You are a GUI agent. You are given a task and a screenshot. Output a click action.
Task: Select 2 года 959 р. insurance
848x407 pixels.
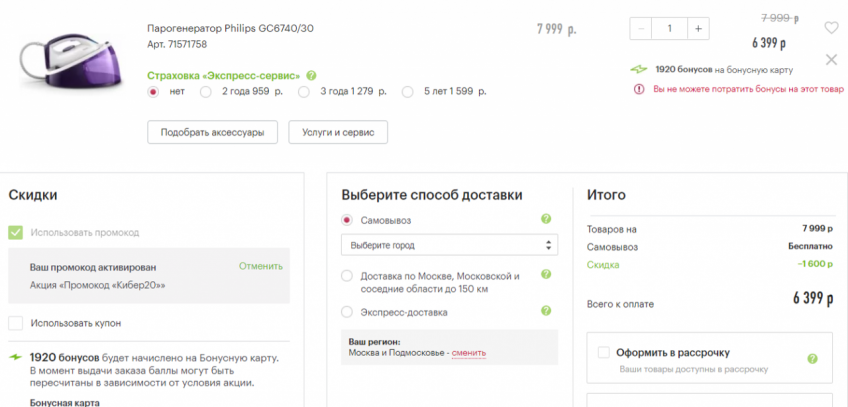[x=206, y=92]
